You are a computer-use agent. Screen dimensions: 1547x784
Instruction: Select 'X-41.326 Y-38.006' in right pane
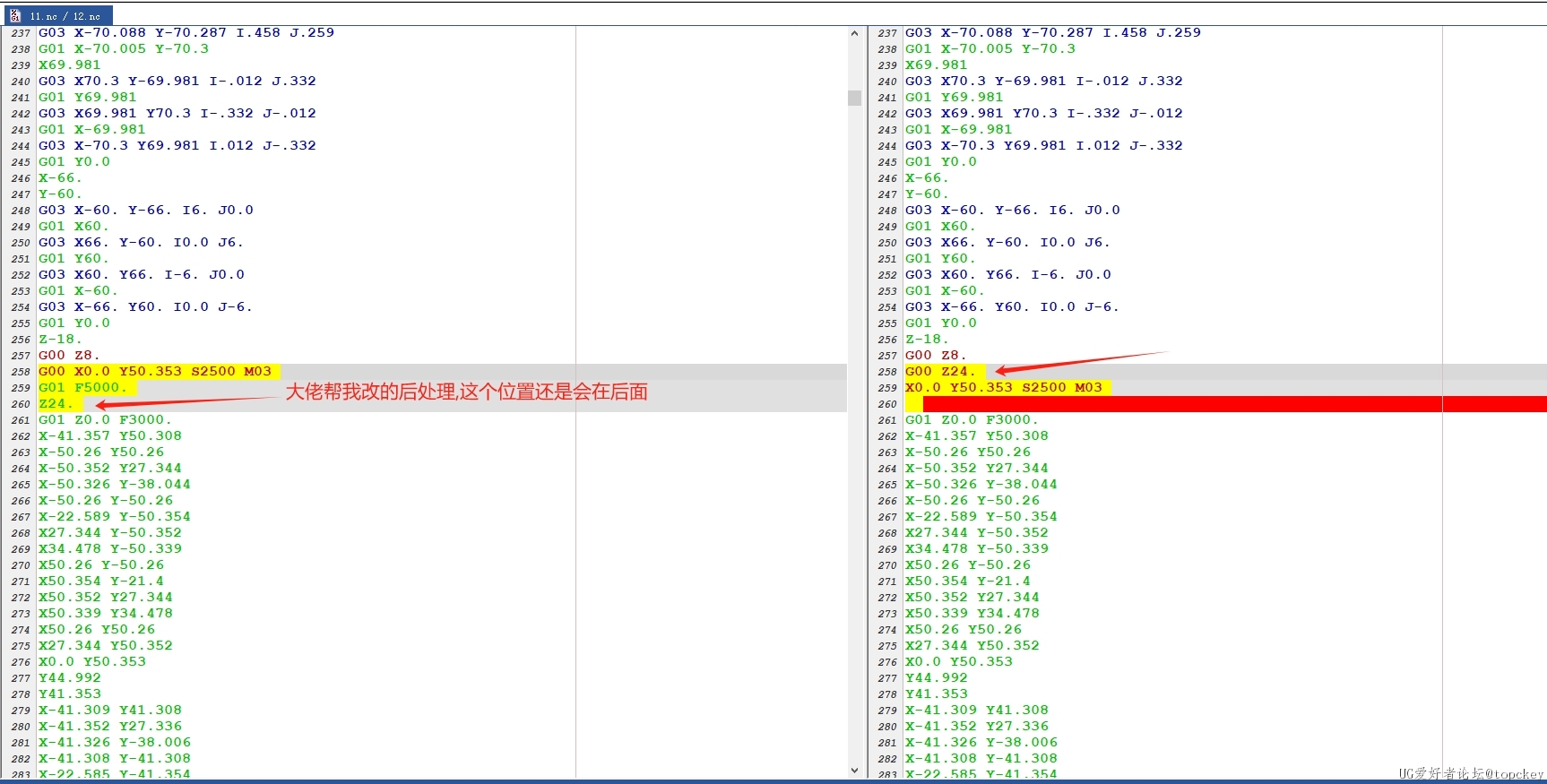[x=981, y=743]
